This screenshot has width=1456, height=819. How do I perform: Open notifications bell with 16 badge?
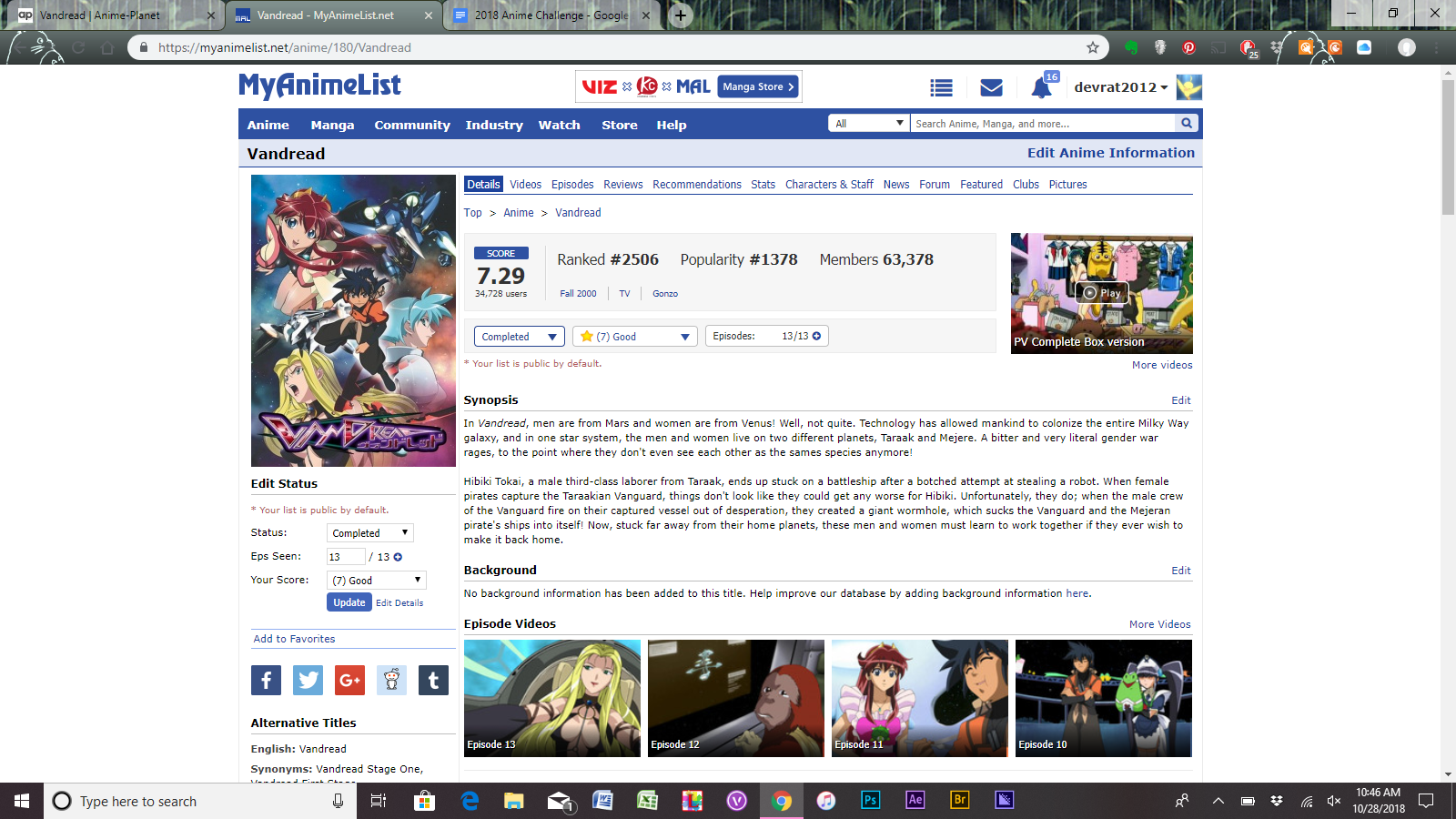tap(1042, 87)
